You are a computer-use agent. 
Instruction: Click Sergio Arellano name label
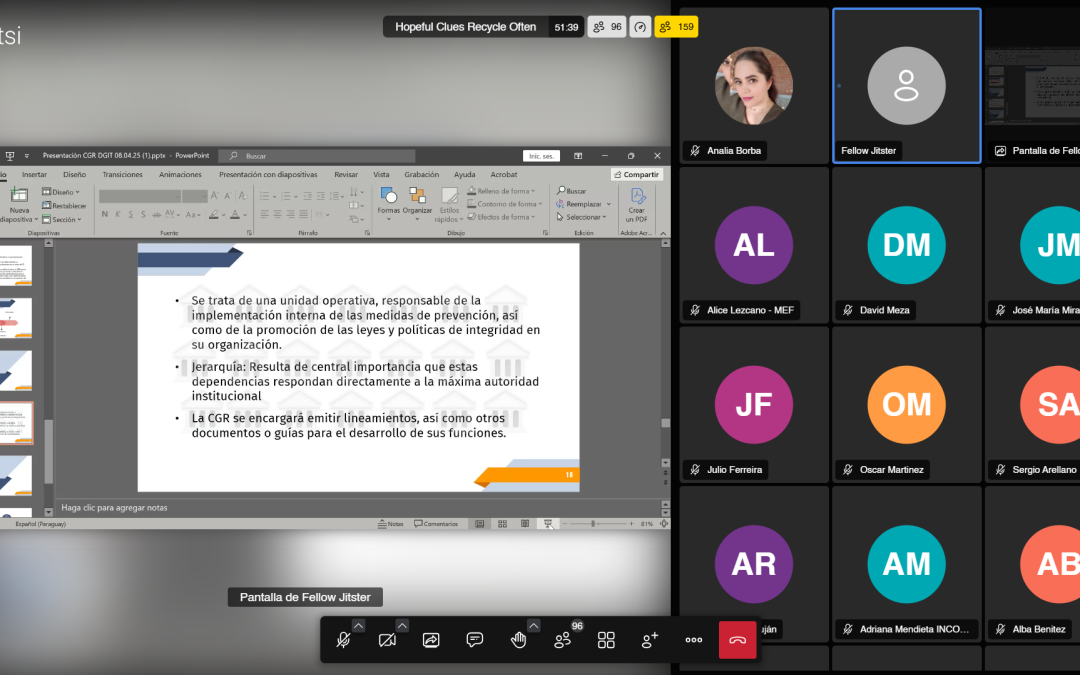pyautogui.click(x=1043, y=470)
